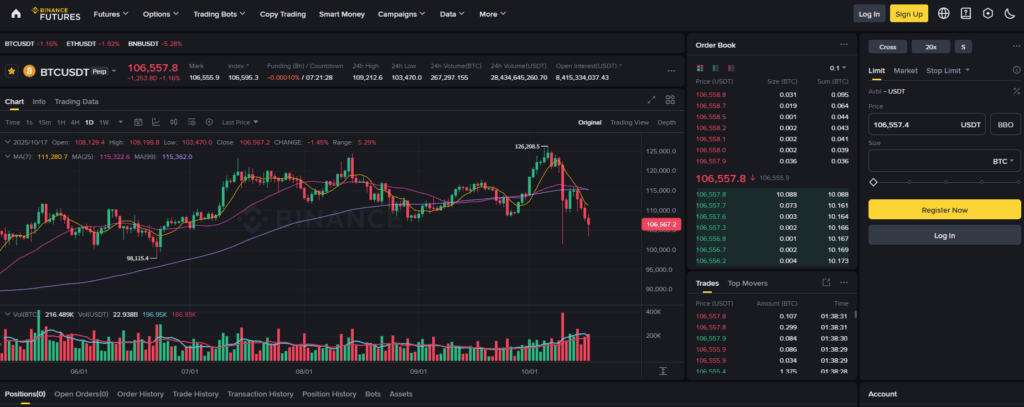The height and width of the screenshot is (407, 1024).
Task: Switch to dark/light theme moon icon
Action: tap(1007, 14)
